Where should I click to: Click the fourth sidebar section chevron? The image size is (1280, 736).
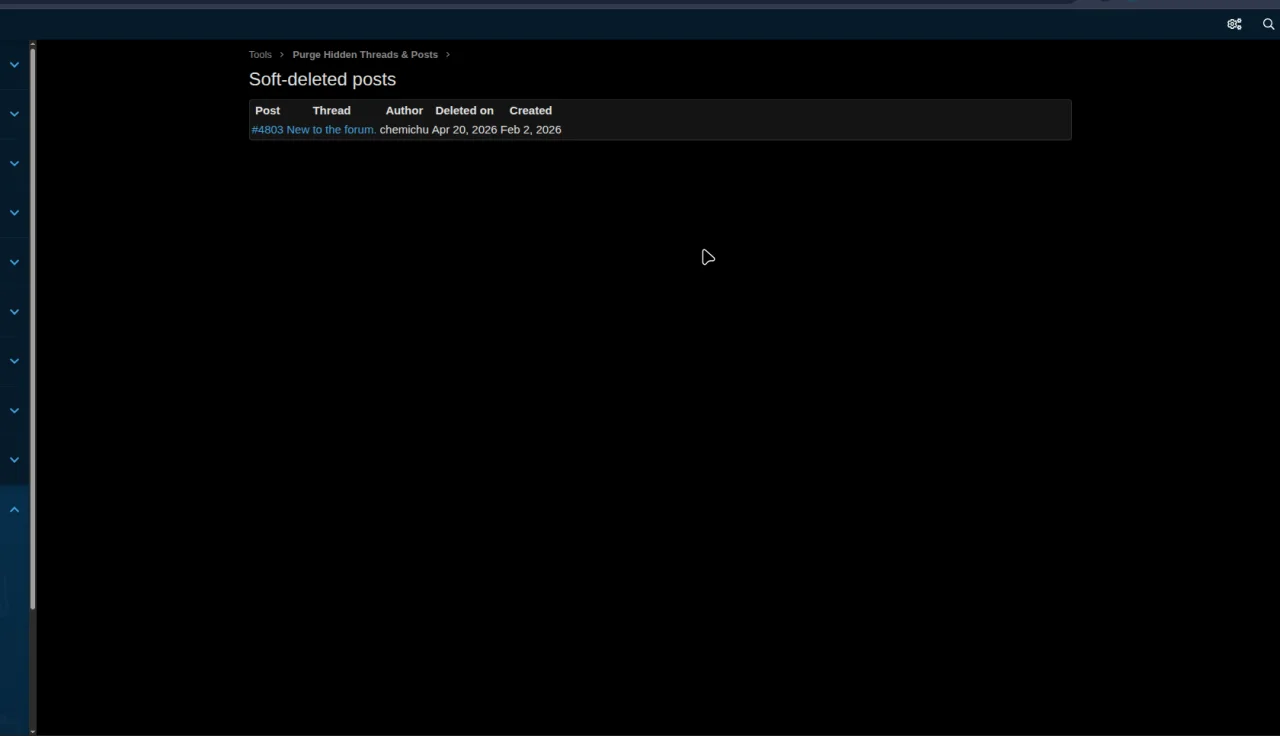[x=14, y=212]
